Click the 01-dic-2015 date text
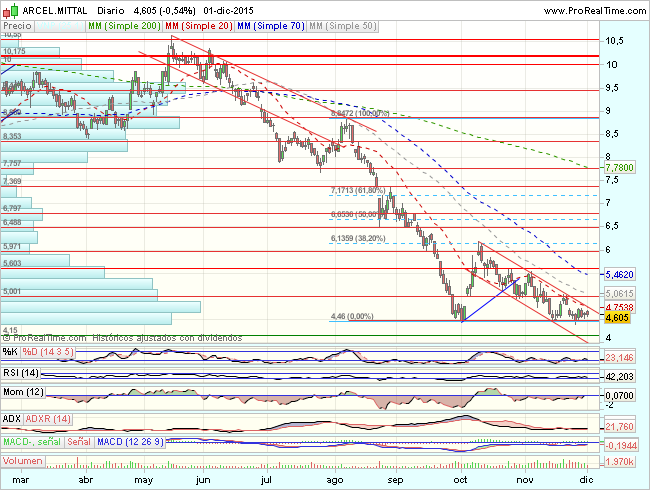This screenshot has width=650, height=490. click(x=228, y=11)
